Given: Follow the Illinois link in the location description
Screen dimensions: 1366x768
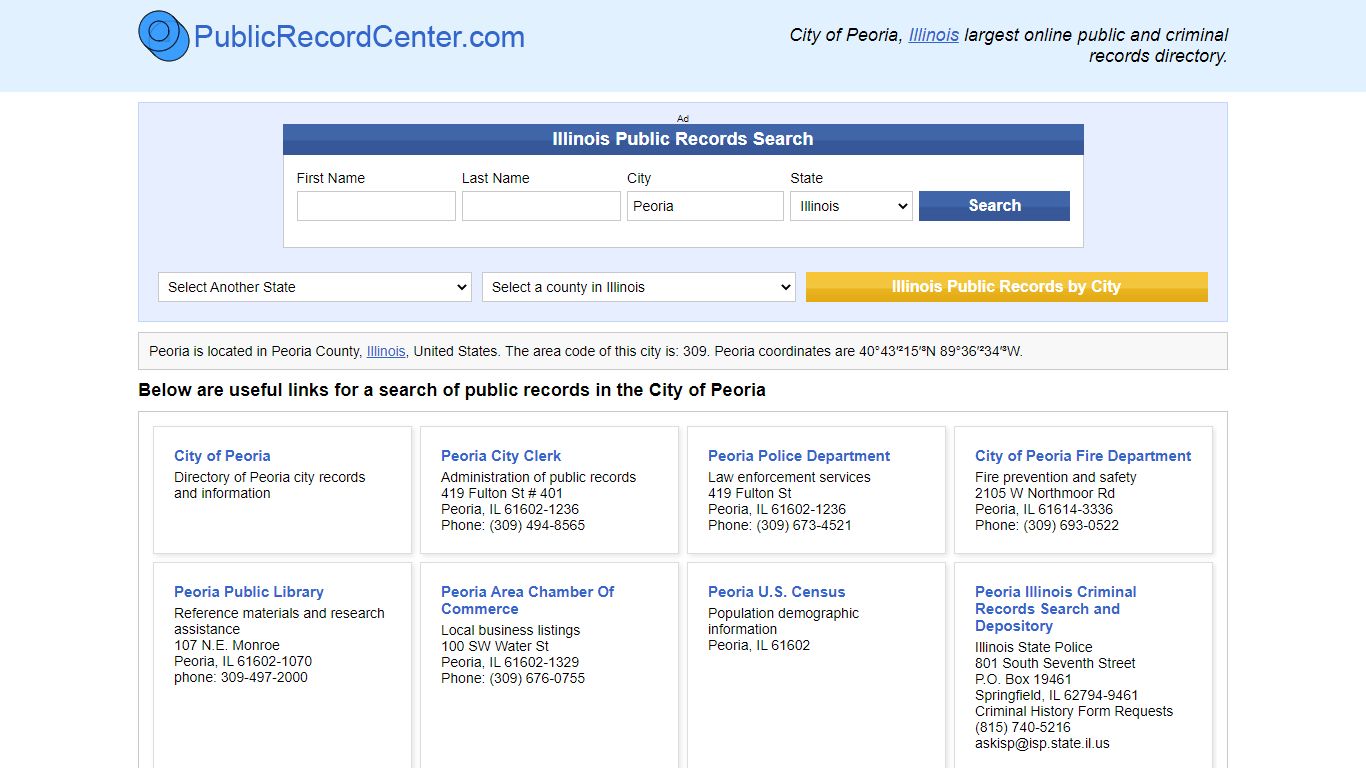Looking at the screenshot, I should click(386, 351).
